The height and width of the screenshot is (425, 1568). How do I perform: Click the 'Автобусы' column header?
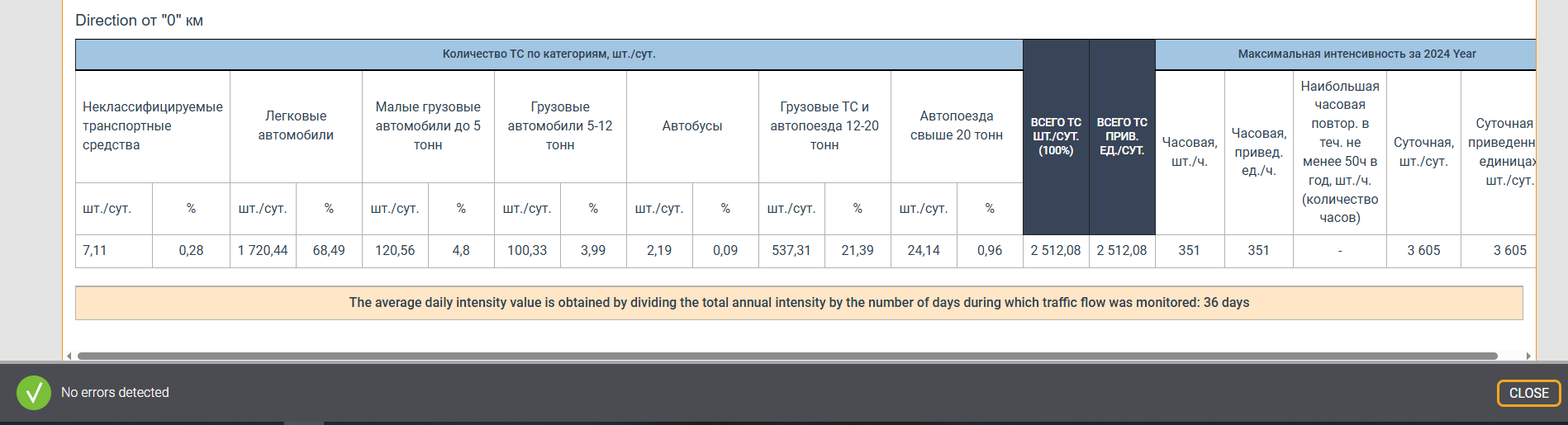click(x=692, y=125)
